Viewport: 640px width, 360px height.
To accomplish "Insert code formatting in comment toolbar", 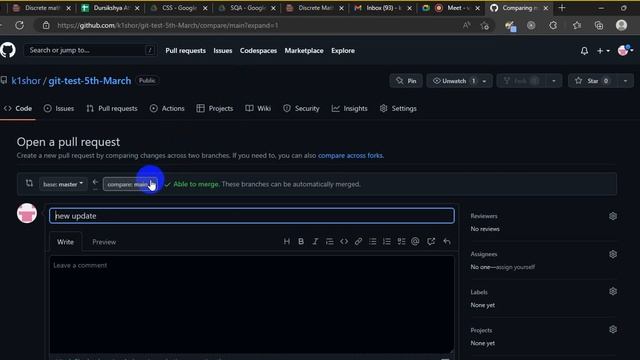I will 344,242.
